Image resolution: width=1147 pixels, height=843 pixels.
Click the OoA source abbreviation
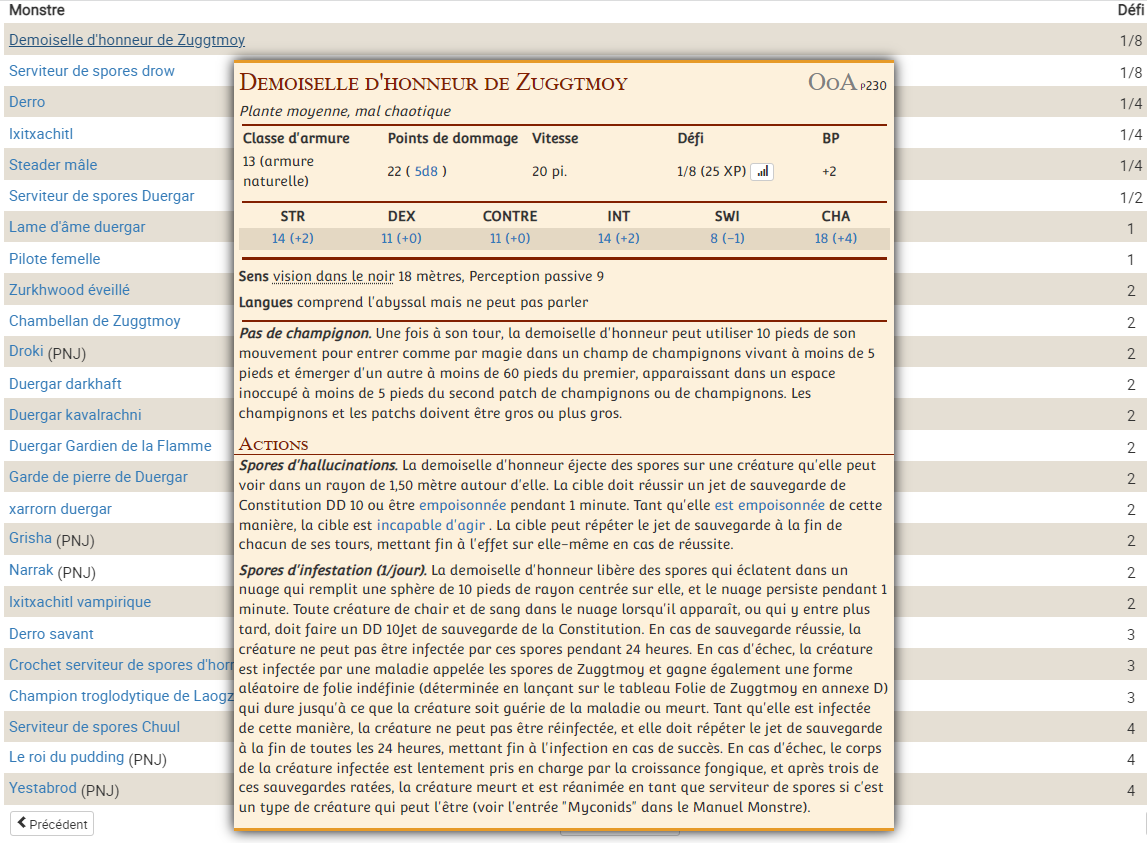click(832, 83)
